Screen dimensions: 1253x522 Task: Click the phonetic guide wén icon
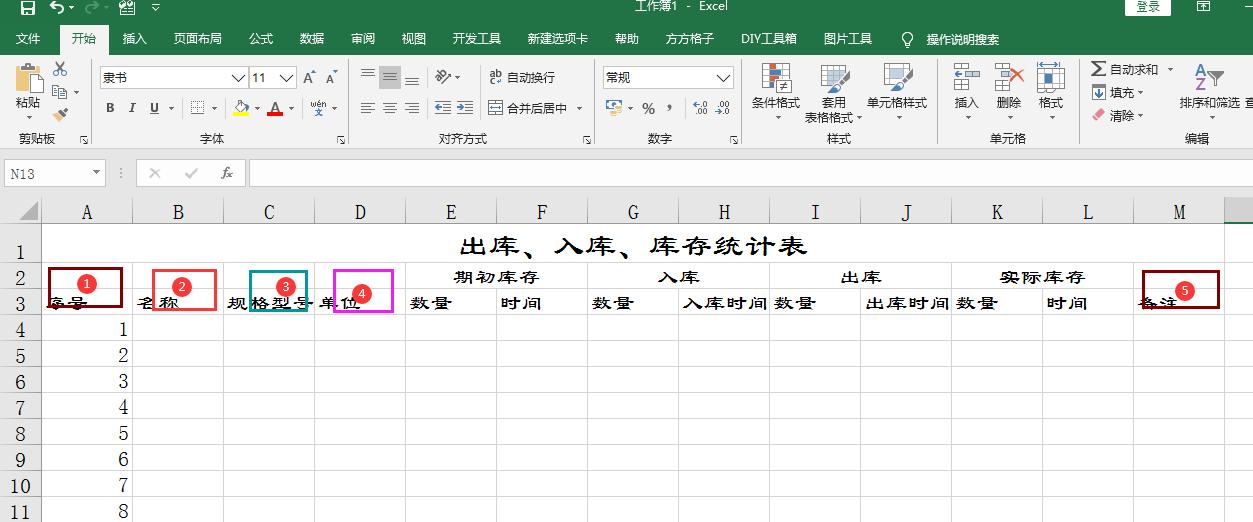318,108
